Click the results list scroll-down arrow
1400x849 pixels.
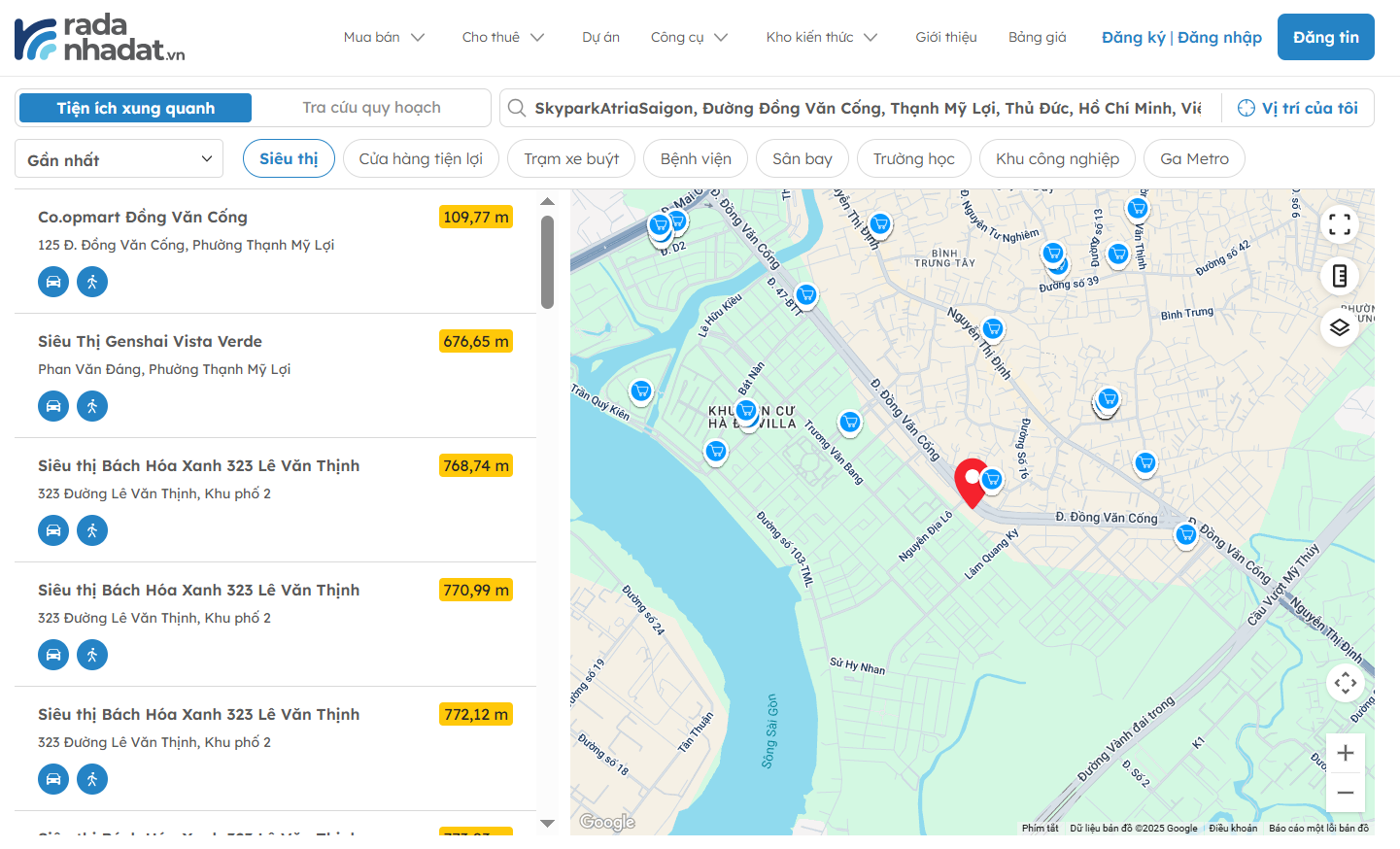pyautogui.click(x=547, y=824)
